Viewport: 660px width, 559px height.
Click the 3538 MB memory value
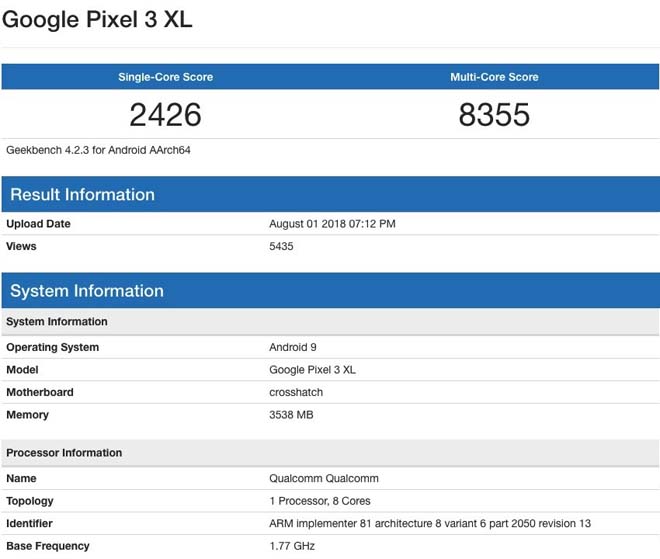pyautogui.click(x=291, y=415)
